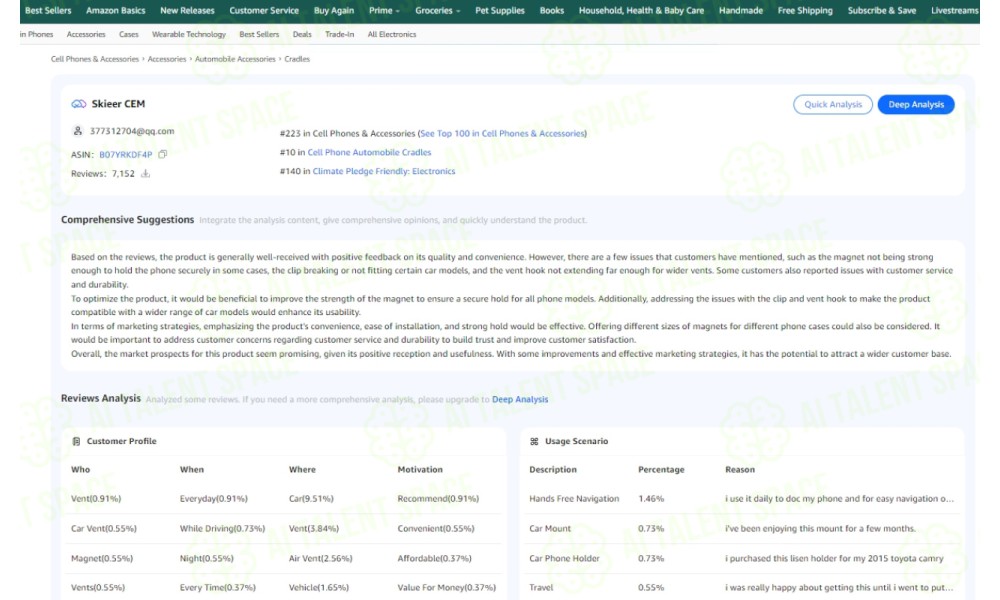Click the Motivation column header
1000x600 pixels.
(x=420, y=469)
